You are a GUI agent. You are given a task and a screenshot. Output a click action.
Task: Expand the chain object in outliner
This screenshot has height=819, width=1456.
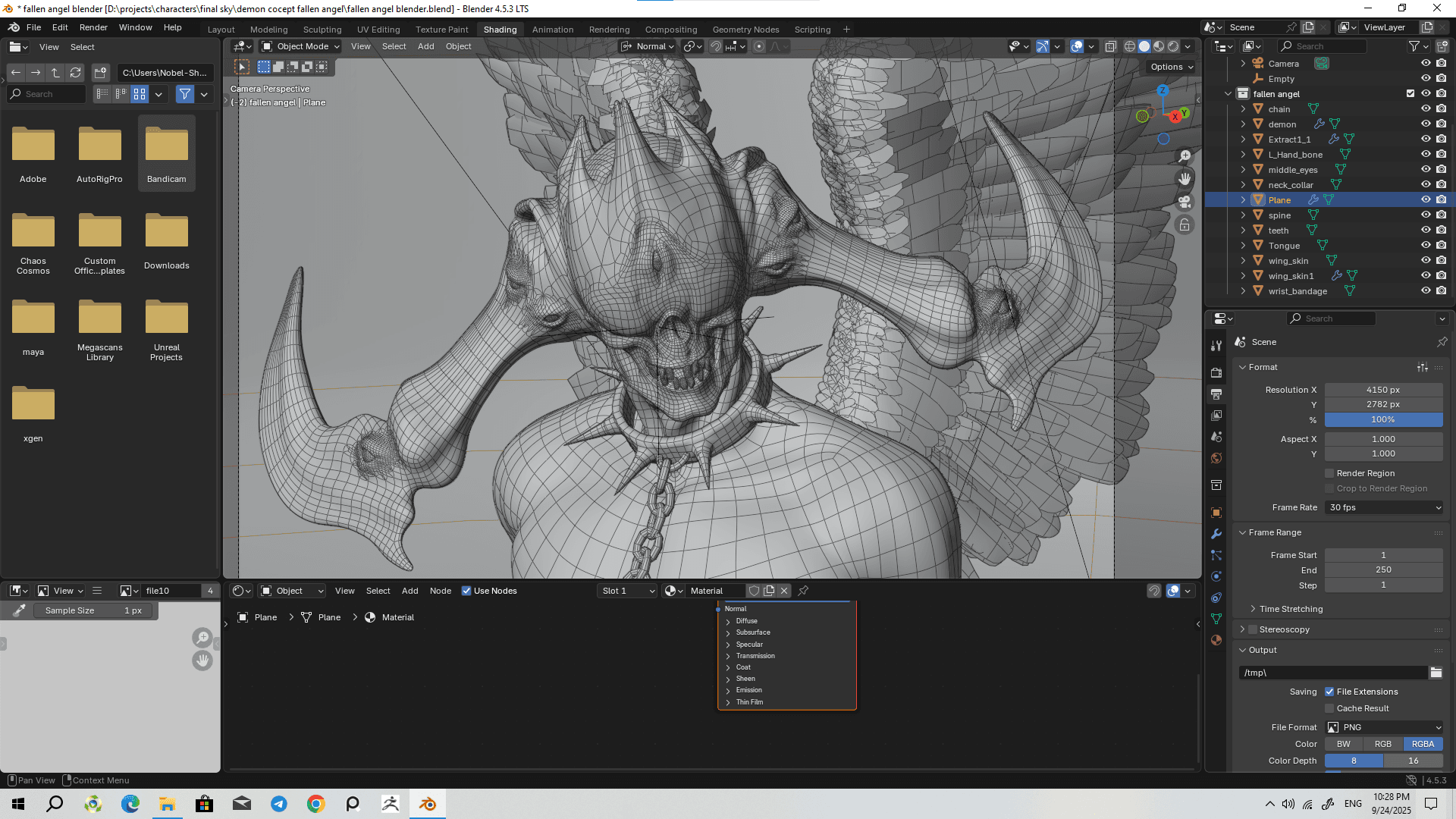point(1243,109)
